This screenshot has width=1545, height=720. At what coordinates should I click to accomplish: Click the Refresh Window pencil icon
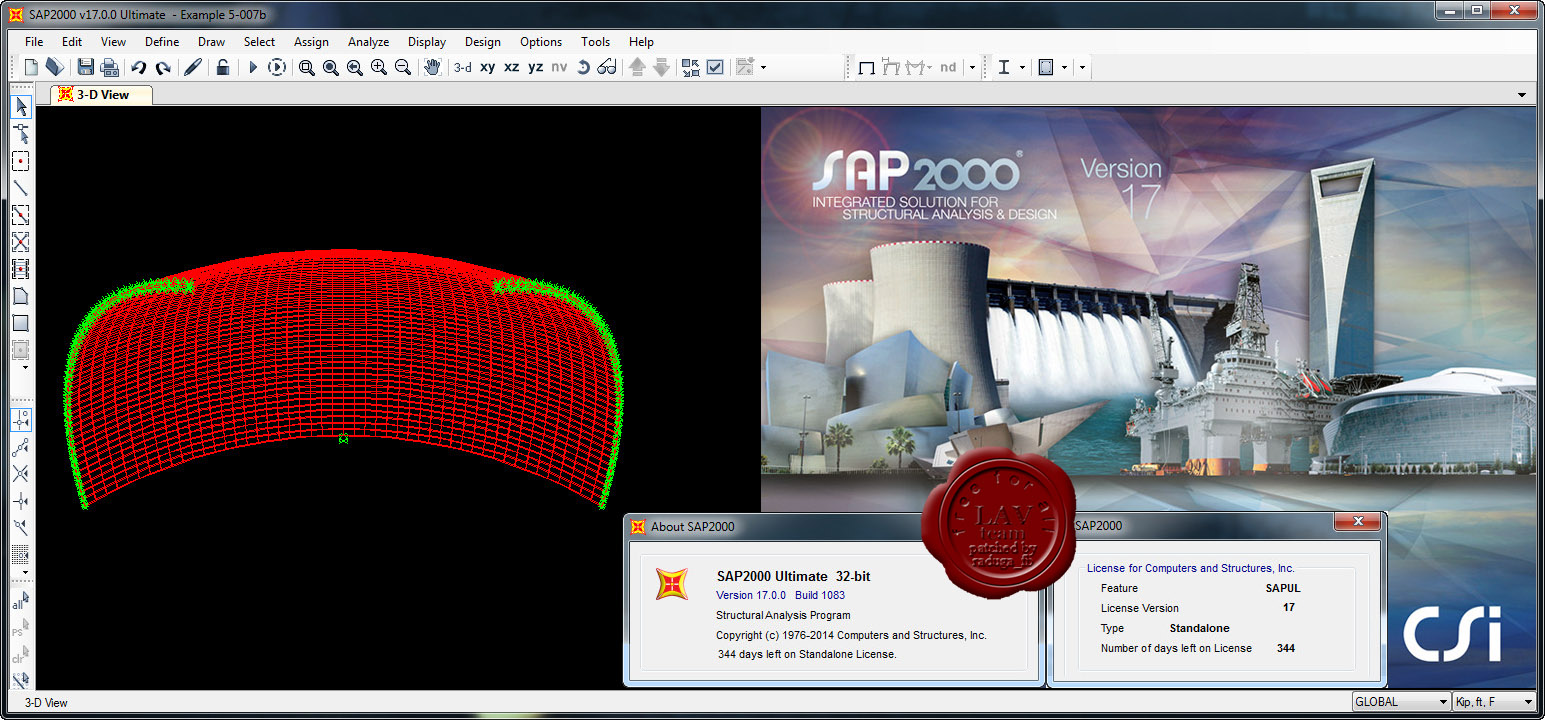tap(193, 67)
